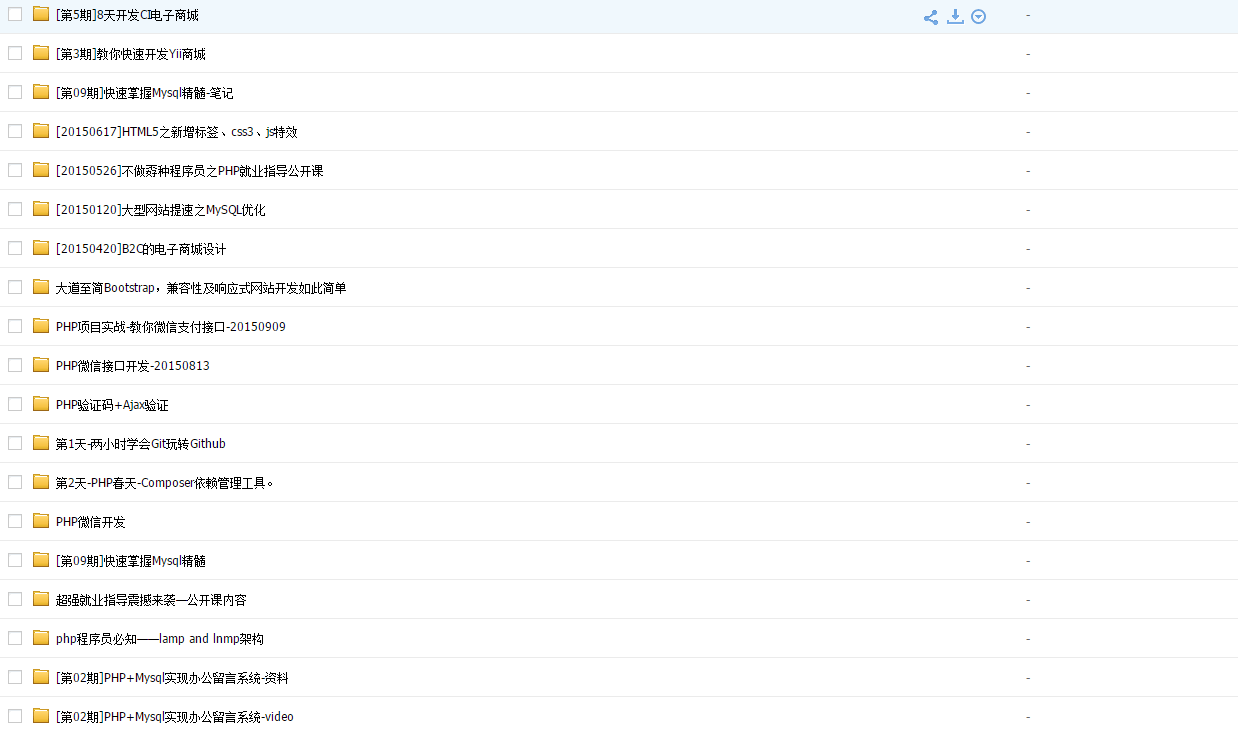This screenshot has height=734, width=1238.
Task: Click the folder icon for PHP项目实战-教你微信支付接口
Action: 41,326
